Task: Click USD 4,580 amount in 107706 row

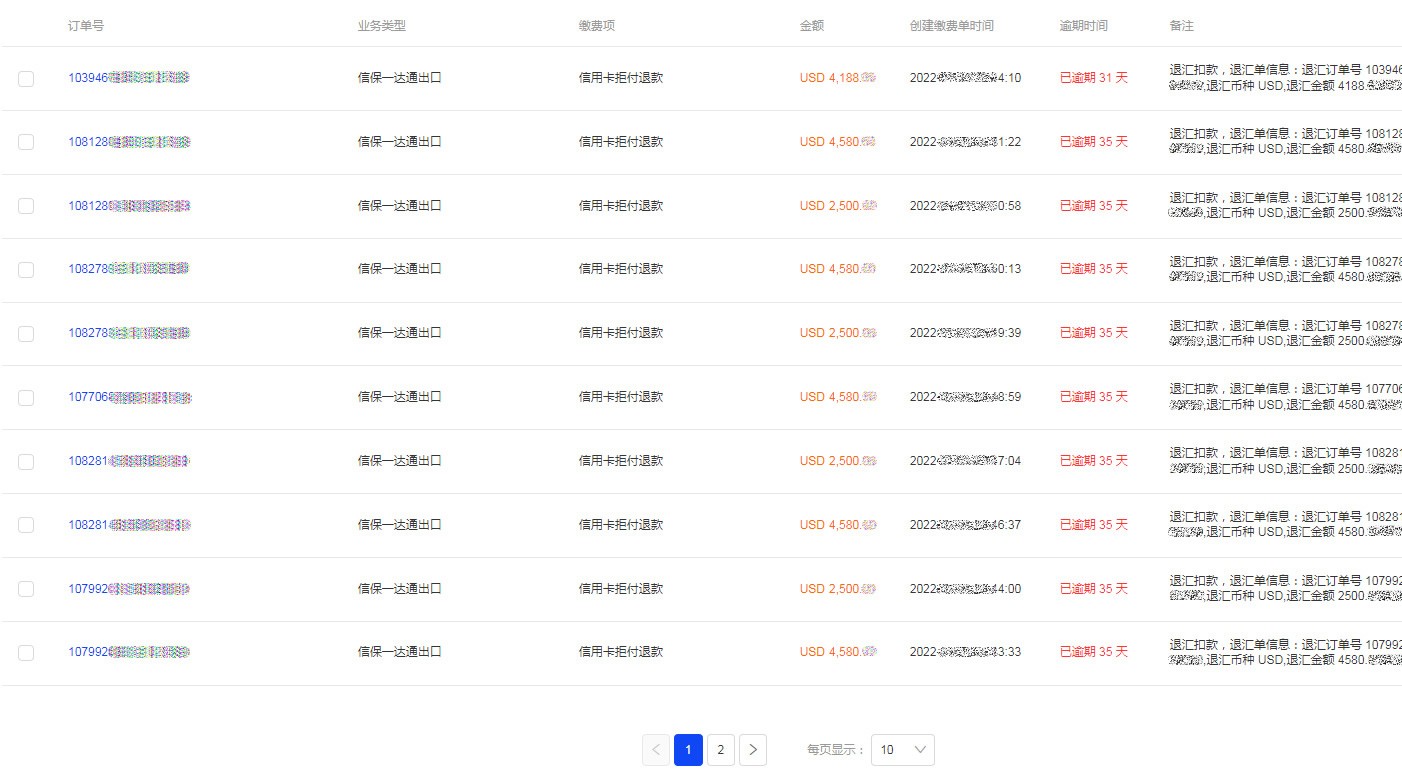Action: coord(838,397)
